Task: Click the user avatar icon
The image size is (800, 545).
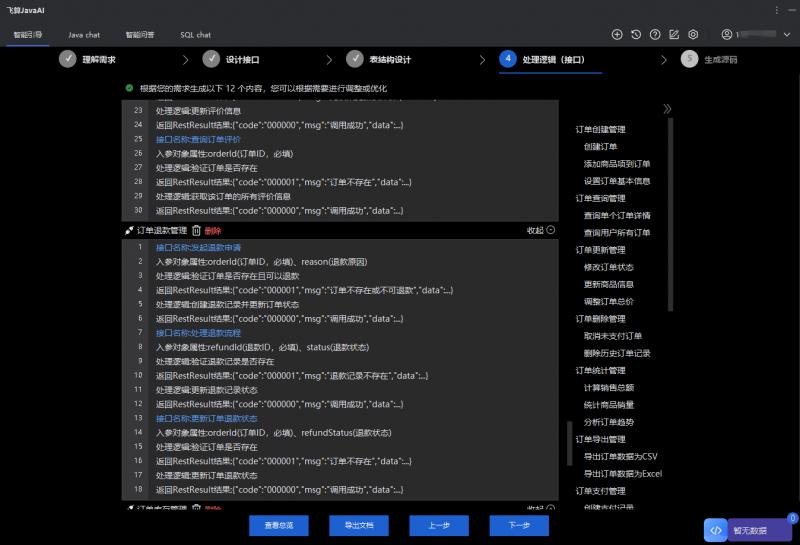Action: pos(726,35)
